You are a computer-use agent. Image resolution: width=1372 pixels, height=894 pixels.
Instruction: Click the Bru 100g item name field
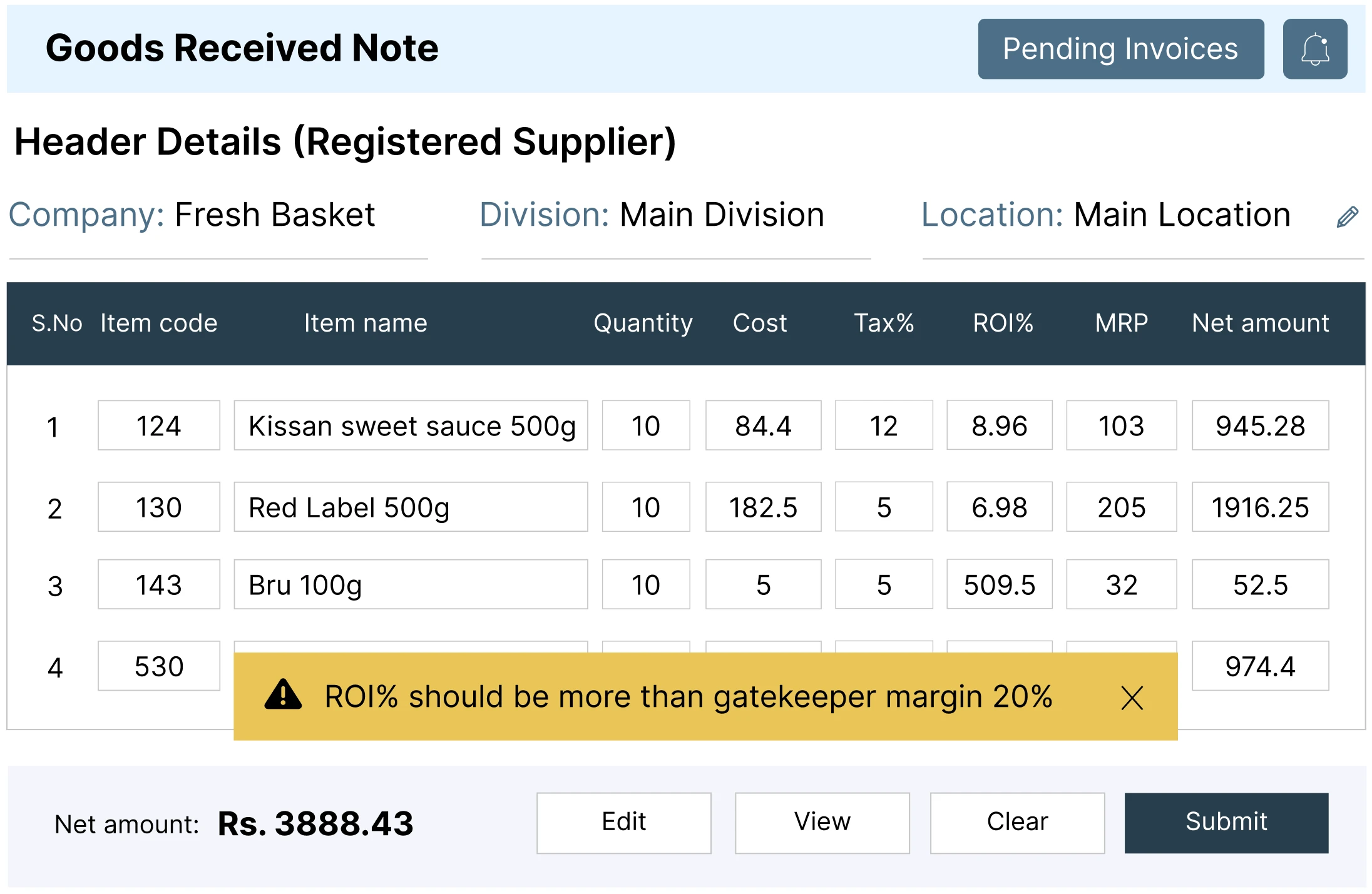[x=411, y=584]
